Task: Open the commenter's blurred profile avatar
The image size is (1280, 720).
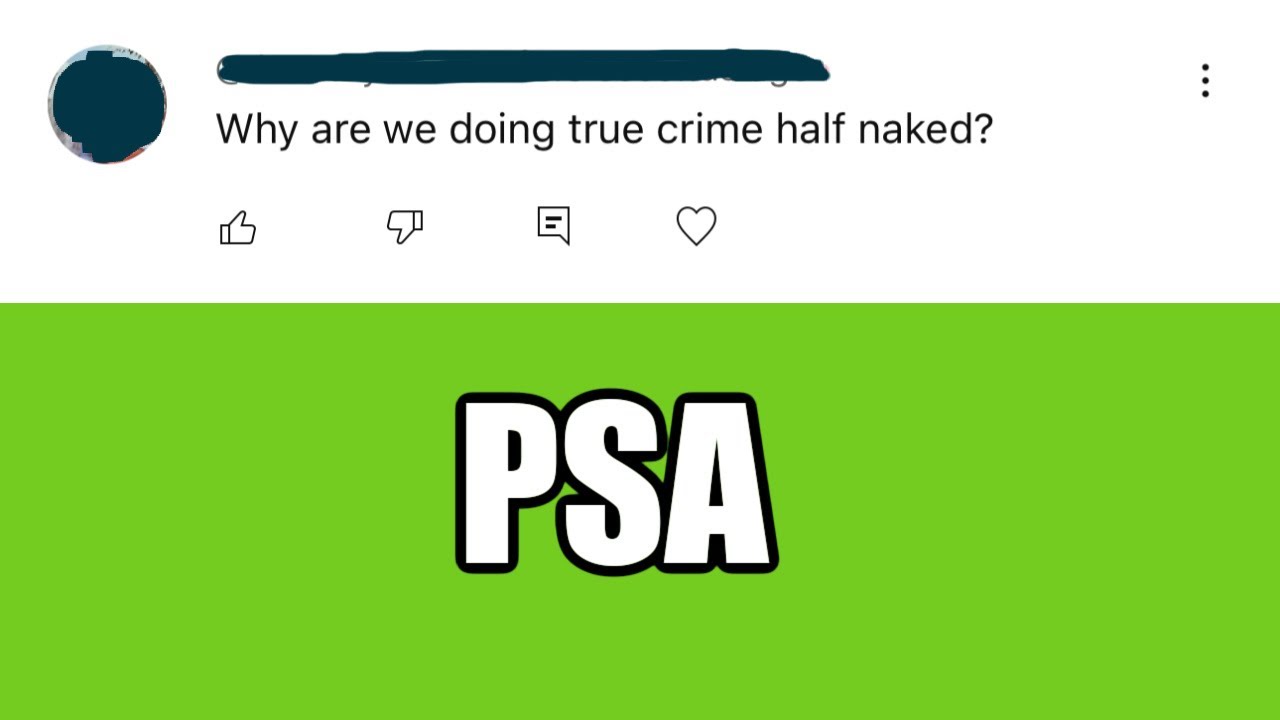Action: (107, 104)
